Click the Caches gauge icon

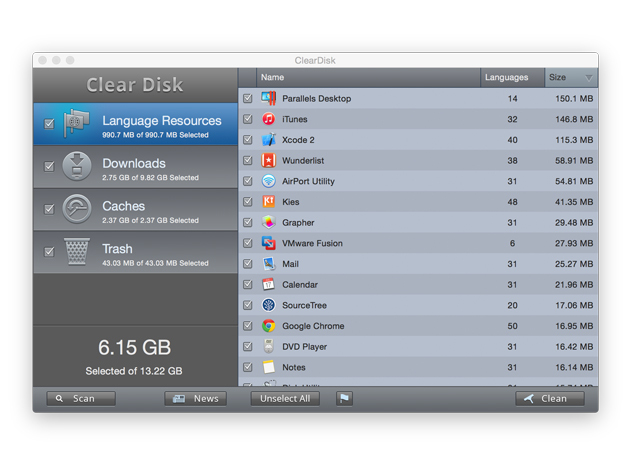tap(77, 209)
